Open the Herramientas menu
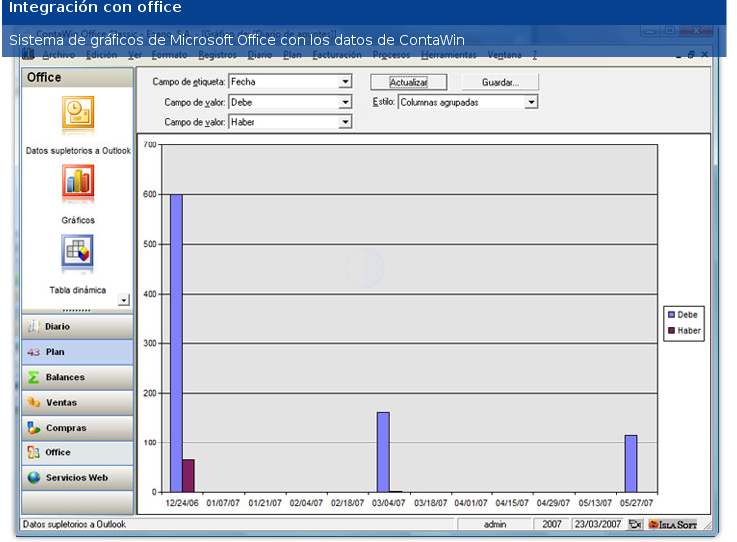The image size is (737, 542). click(449, 55)
